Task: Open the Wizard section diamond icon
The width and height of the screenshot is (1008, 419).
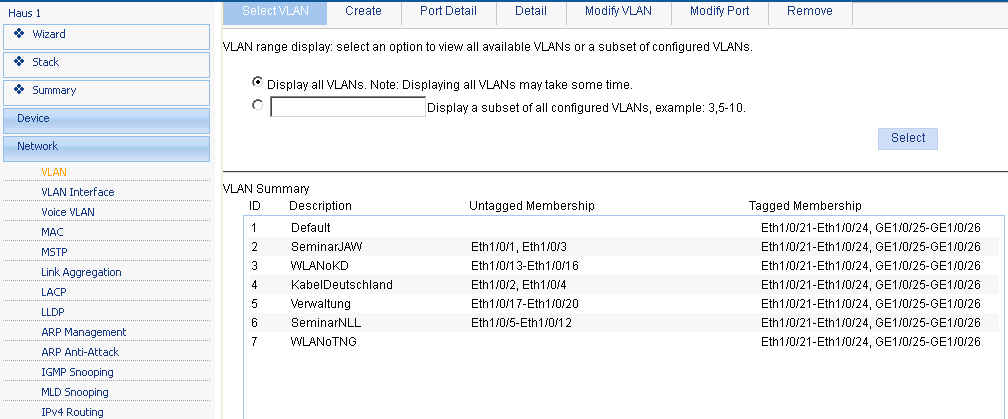Action: [x=19, y=33]
